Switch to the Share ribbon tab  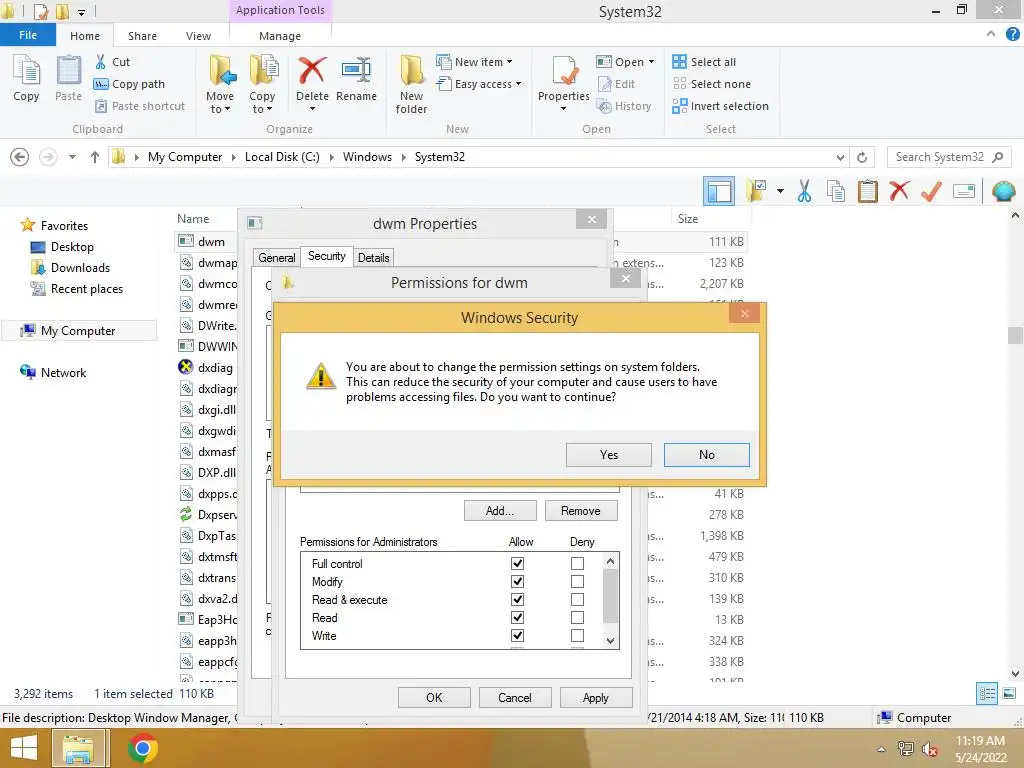pyautogui.click(x=142, y=36)
